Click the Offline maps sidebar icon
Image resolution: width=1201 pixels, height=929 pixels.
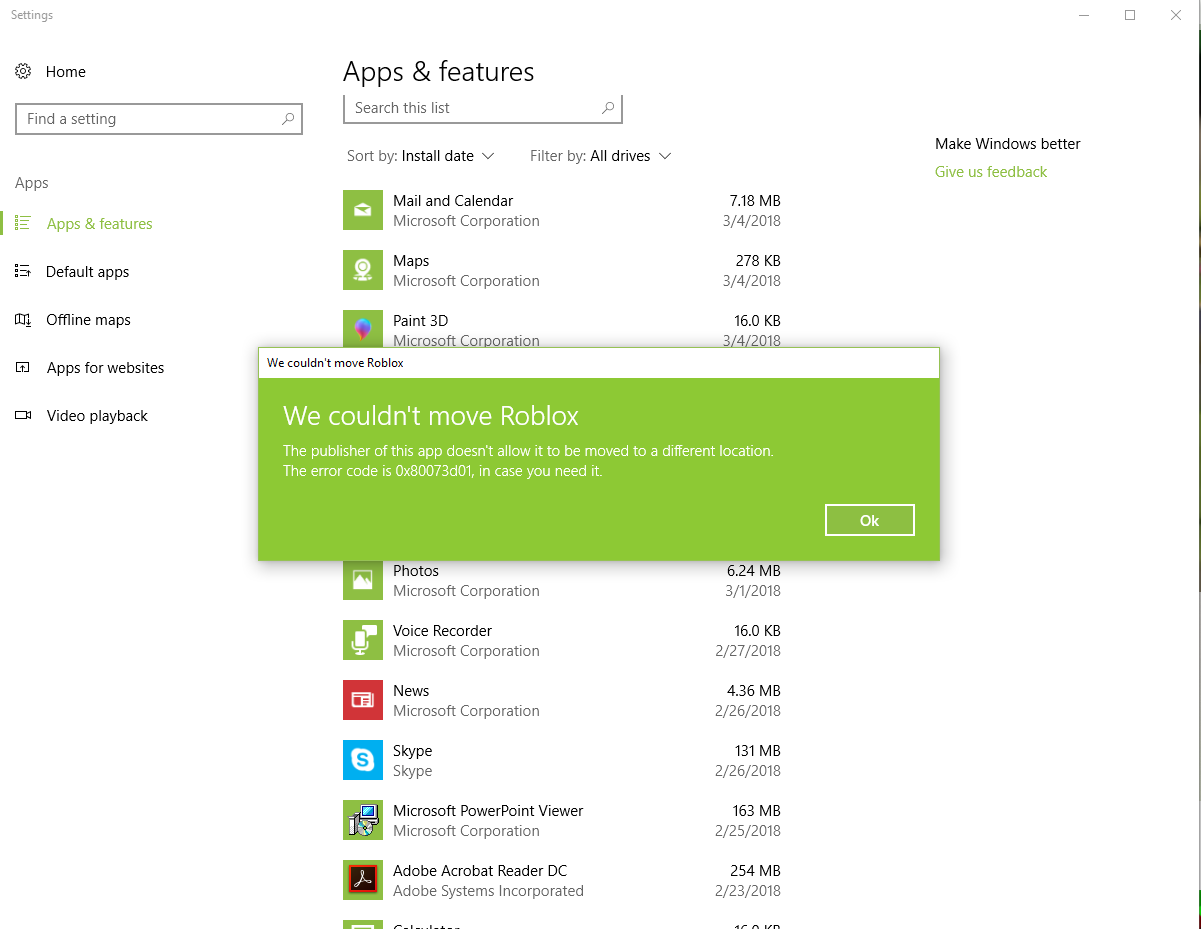coord(23,320)
